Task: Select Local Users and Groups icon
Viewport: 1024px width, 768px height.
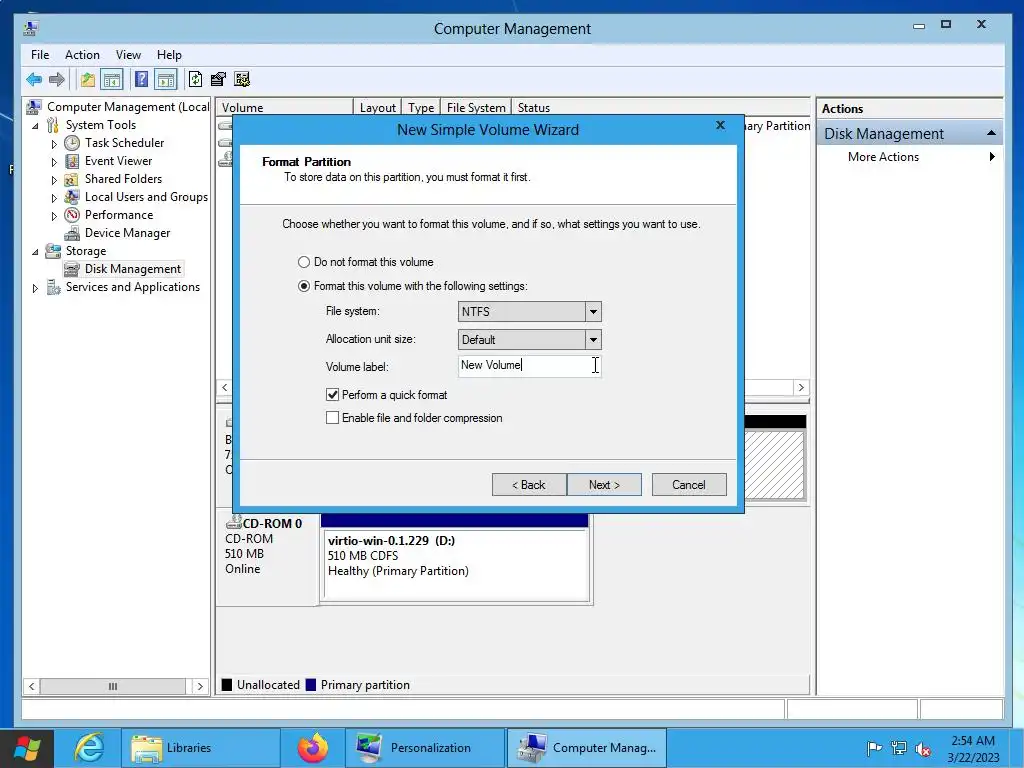Action: [72, 197]
